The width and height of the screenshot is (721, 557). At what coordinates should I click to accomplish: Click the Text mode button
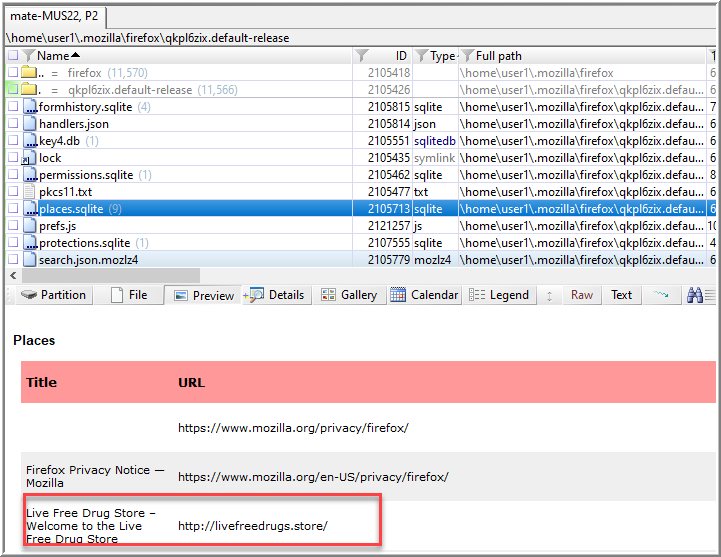coord(622,295)
